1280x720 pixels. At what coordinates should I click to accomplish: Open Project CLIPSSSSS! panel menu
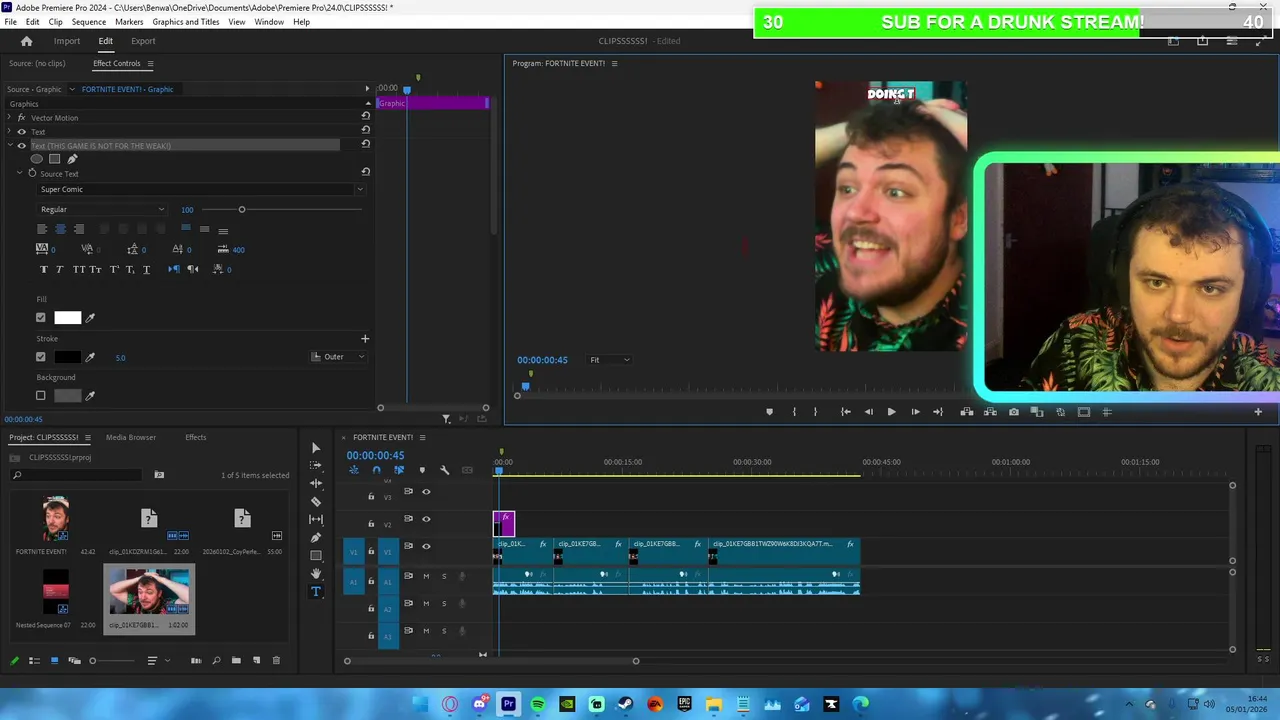tap(87, 437)
